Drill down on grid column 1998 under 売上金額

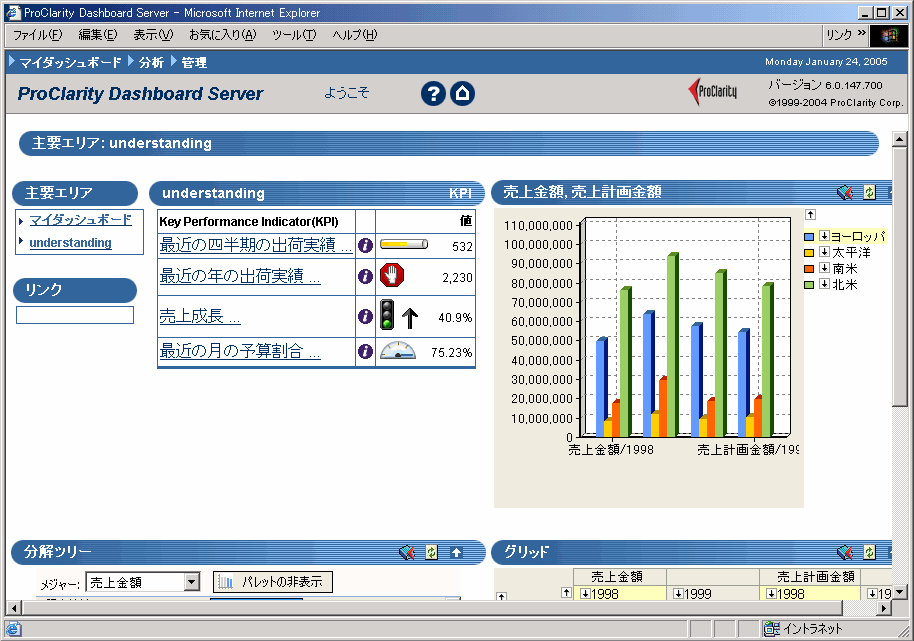pos(586,594)
